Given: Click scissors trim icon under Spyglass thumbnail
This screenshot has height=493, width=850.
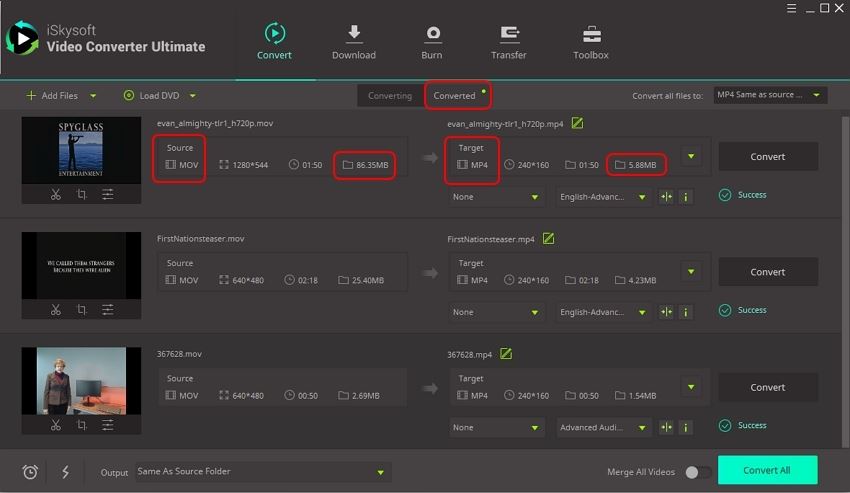Looking at the screenshot, I should (x=56, y=195).
